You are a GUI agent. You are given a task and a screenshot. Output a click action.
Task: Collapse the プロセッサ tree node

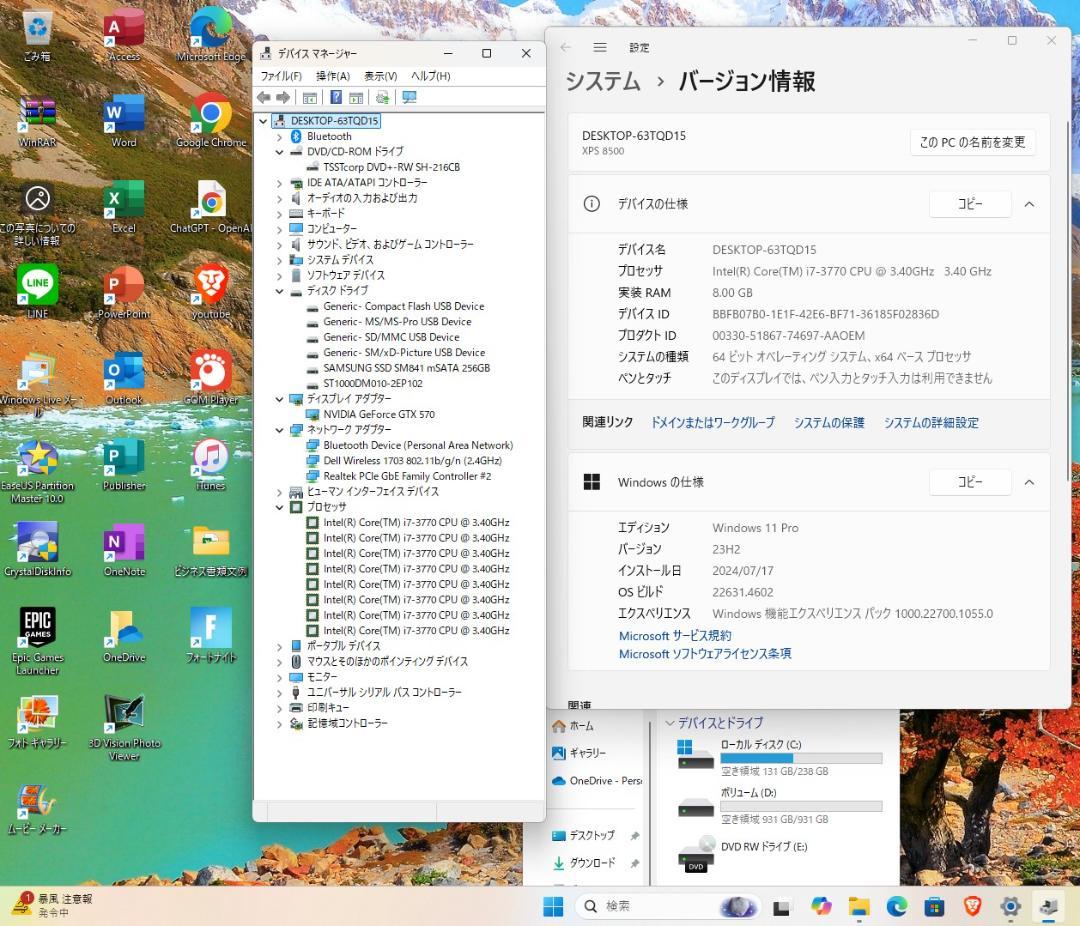point(281,507)
